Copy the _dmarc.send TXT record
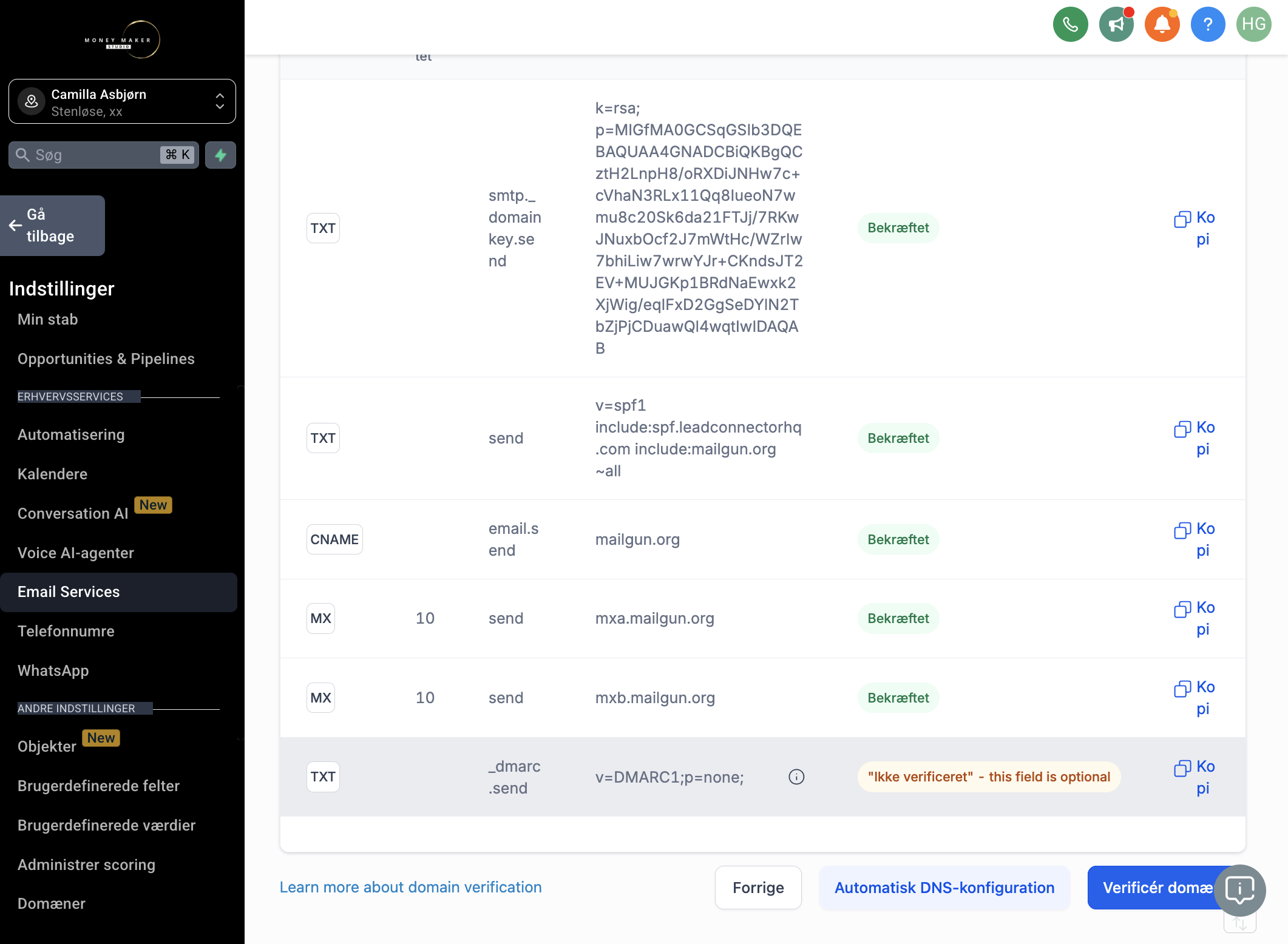The image size is (1288, 944). 1194,777
